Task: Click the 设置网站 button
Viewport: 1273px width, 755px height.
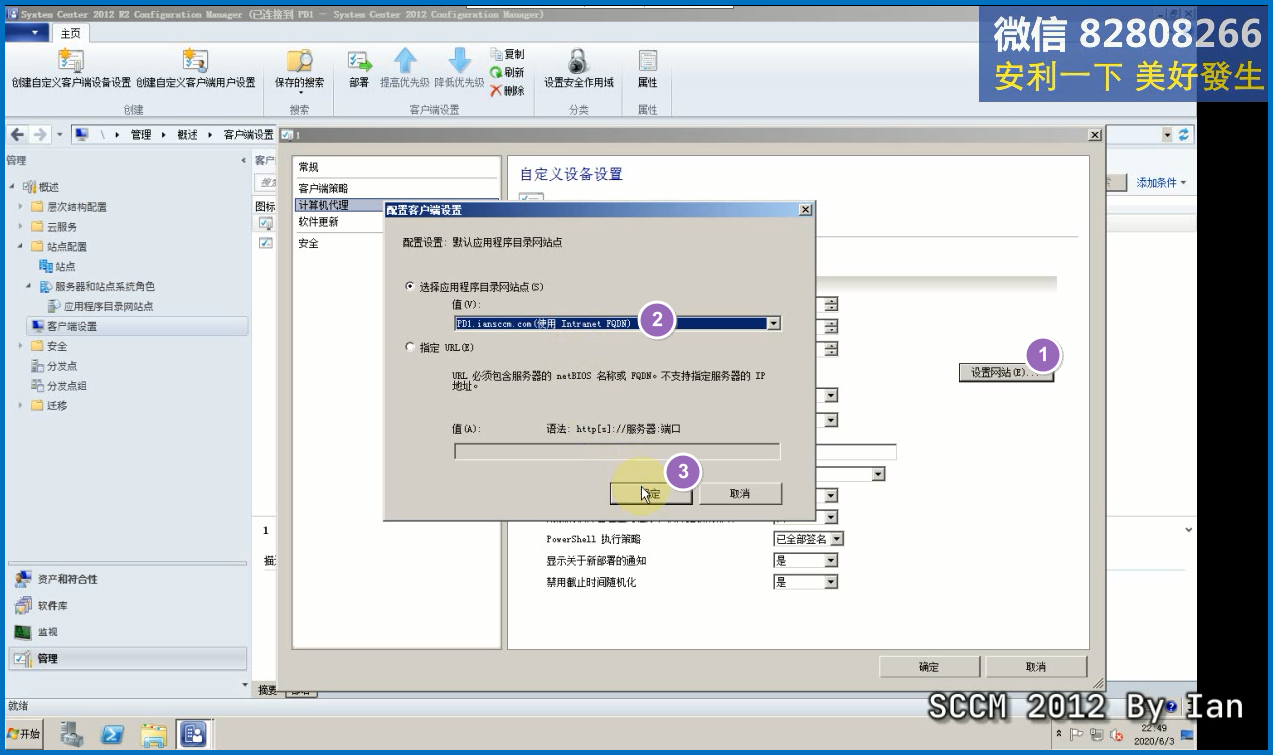Action: pos(1006,373)
